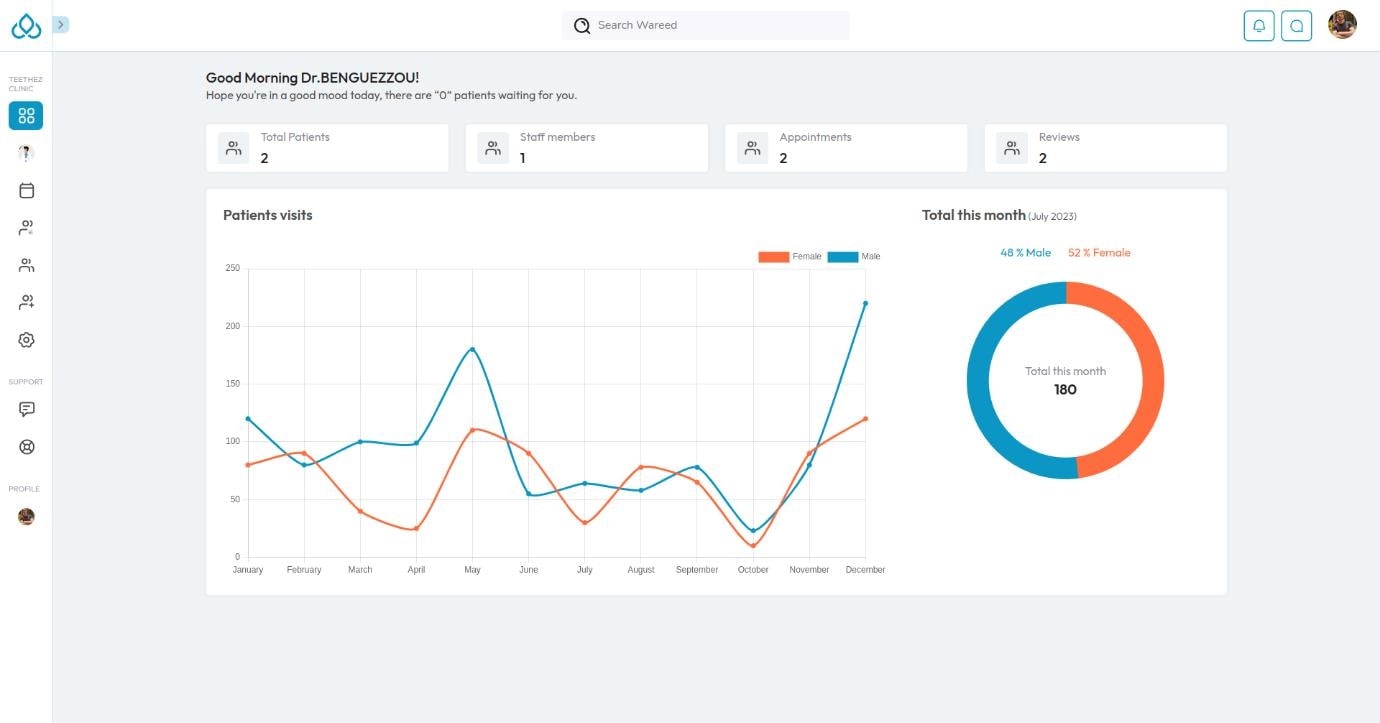The height and width of the screenshot is (723, 1380).
Task: Expand the collapsed sidebar with the chevron
Action: (60, 23)
